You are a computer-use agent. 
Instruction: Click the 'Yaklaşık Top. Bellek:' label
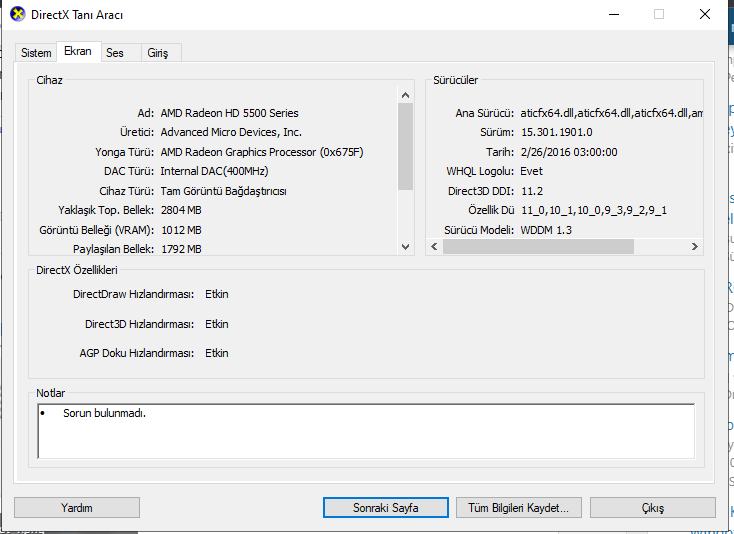point(106,211)
